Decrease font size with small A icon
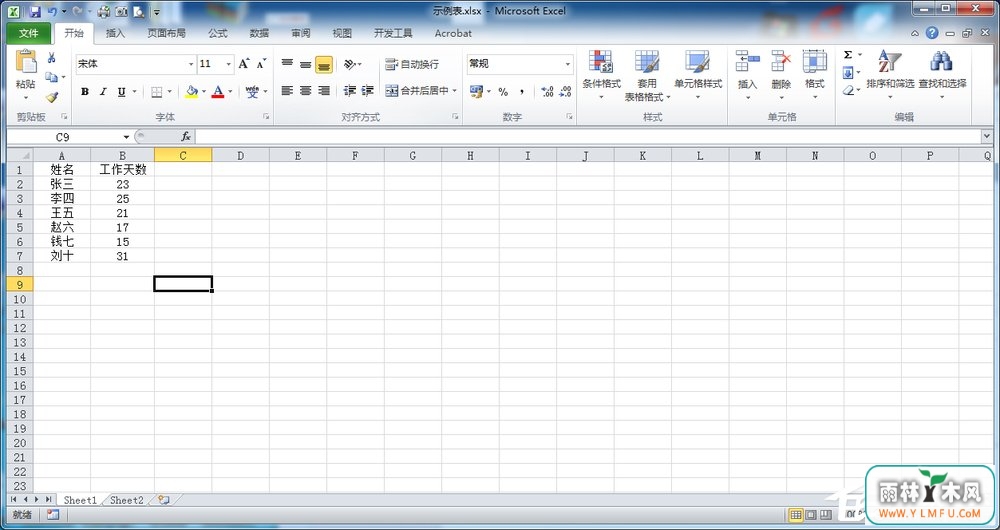The height and width of the screenshot is (530, 1000). 261,64
